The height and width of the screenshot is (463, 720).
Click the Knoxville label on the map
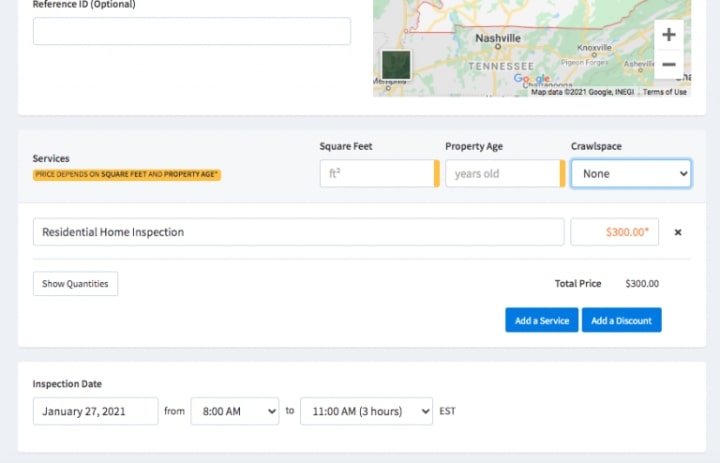(x=594, y=47)
